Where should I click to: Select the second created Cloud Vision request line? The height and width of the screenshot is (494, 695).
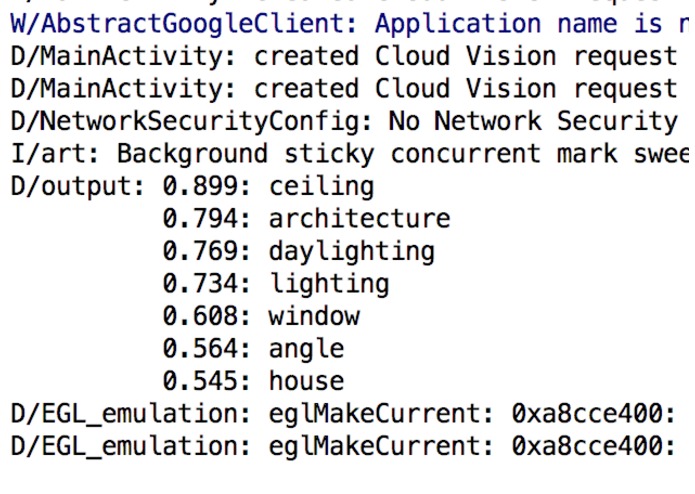pos(344,89)
